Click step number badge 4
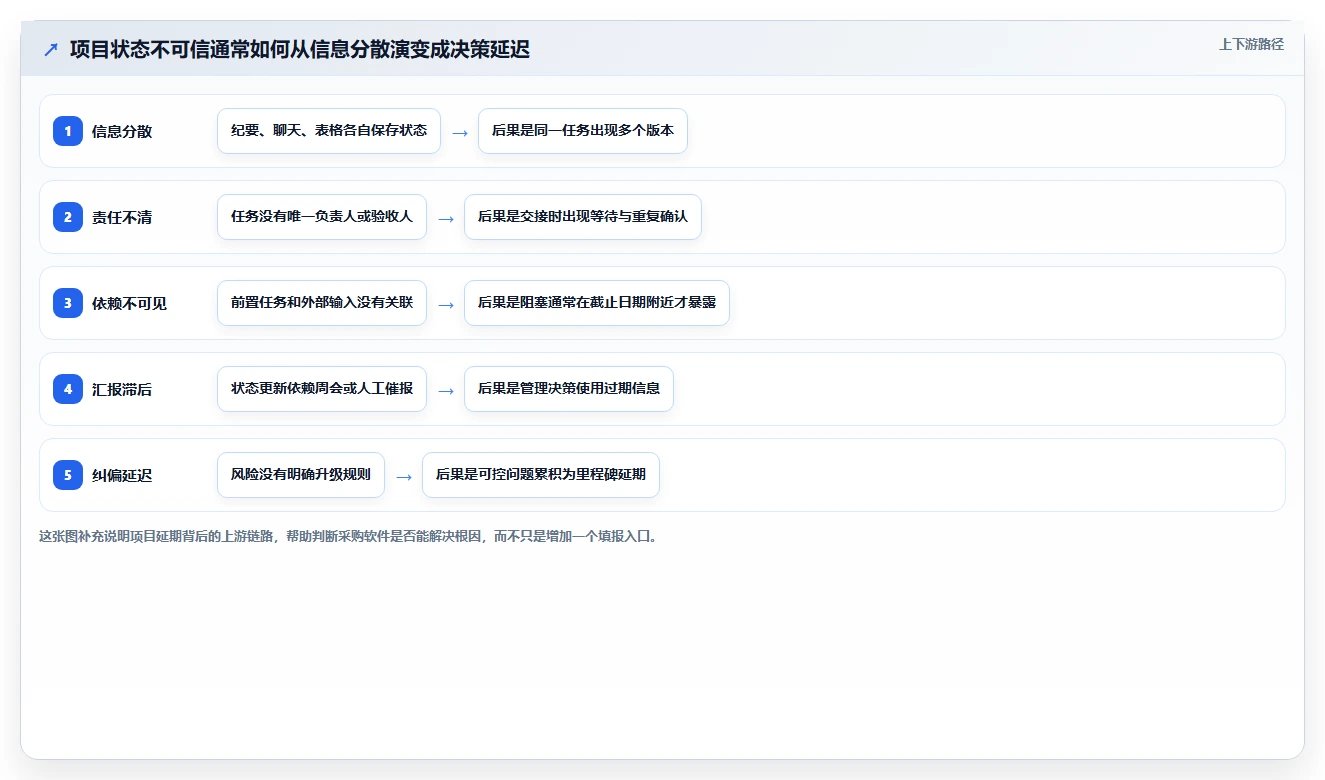The image size is (1325, 780). (68, 389)
